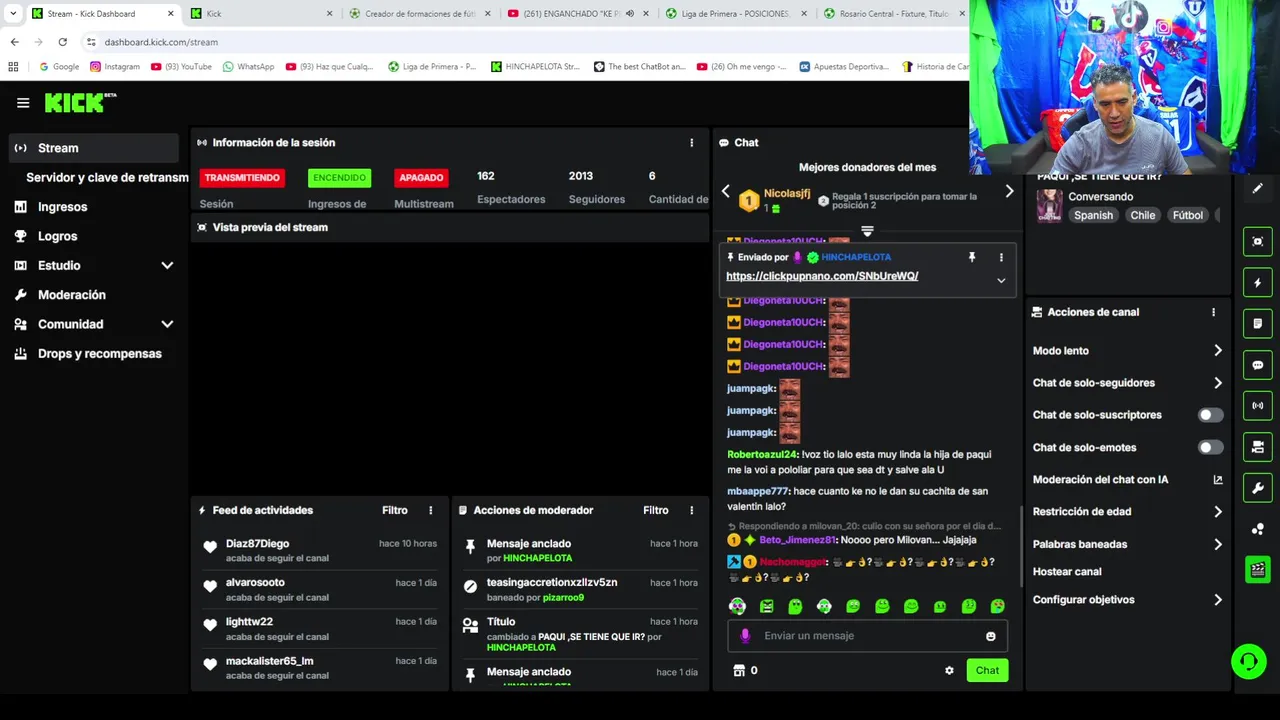The width and height of the screenshot is (1280, 720).
Task: Open Acciones de canal options menu
Action: pyautogui.click(x=1213, y=312)
